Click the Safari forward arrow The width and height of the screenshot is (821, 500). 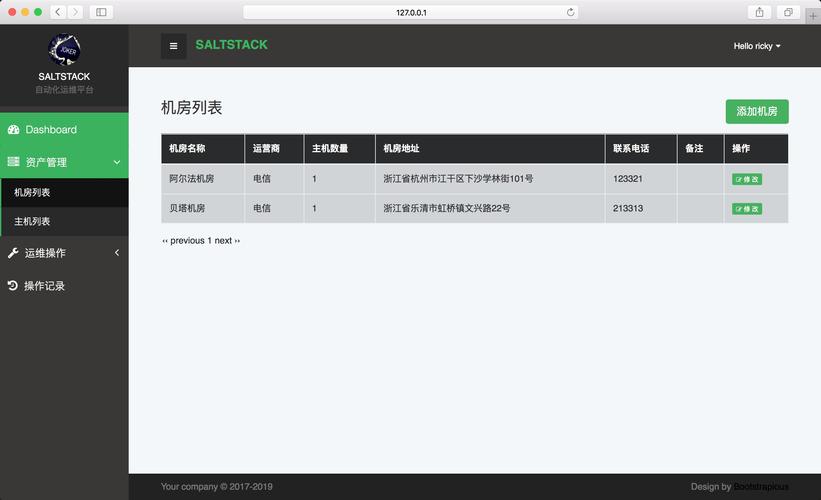75,12
